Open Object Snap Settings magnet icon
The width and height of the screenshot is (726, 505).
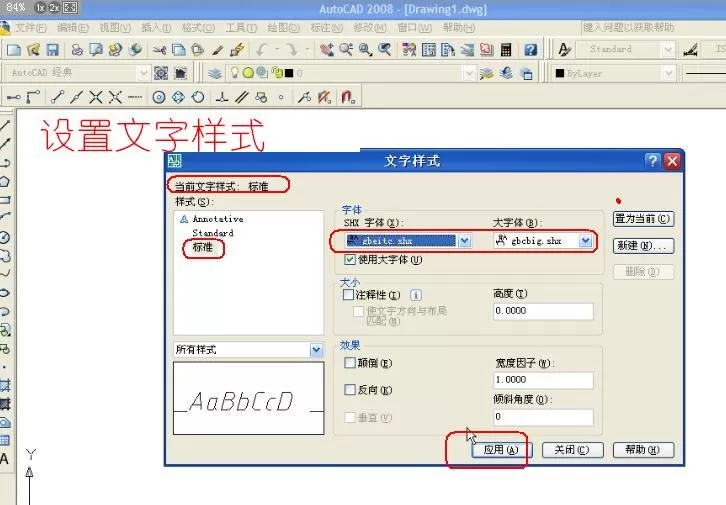coord(348,97)
